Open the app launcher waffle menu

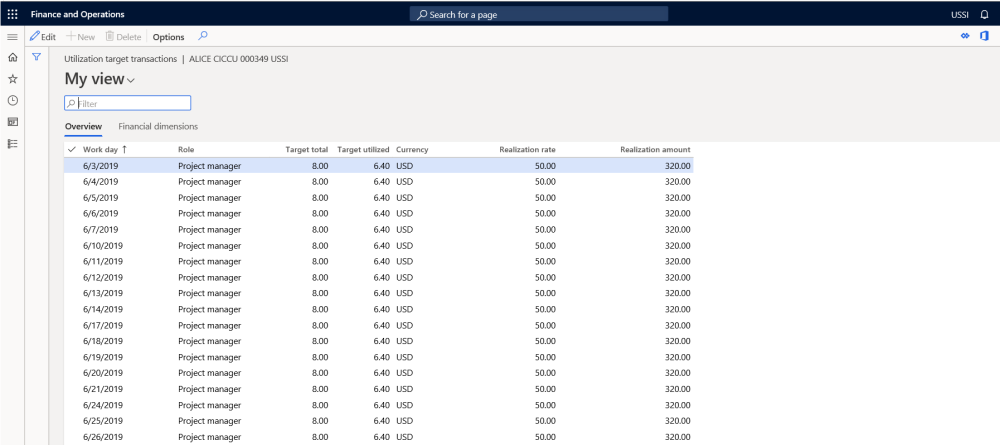point(12,14)
